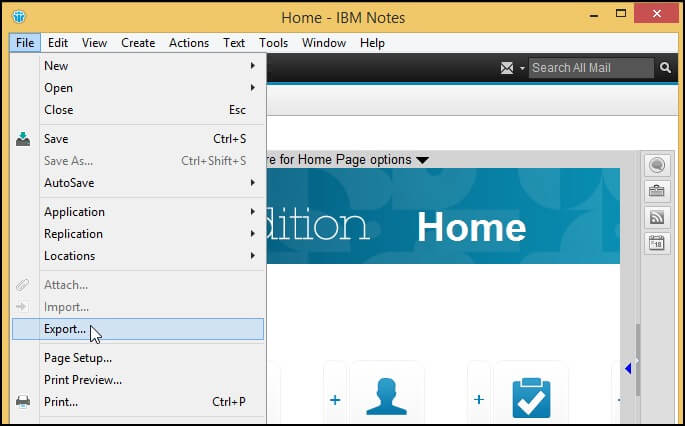Image resolution: width=685 pixels, height=426 pixels.
Task: Click the To Do clipboard checkmark icon
Action: click(531, 398)
